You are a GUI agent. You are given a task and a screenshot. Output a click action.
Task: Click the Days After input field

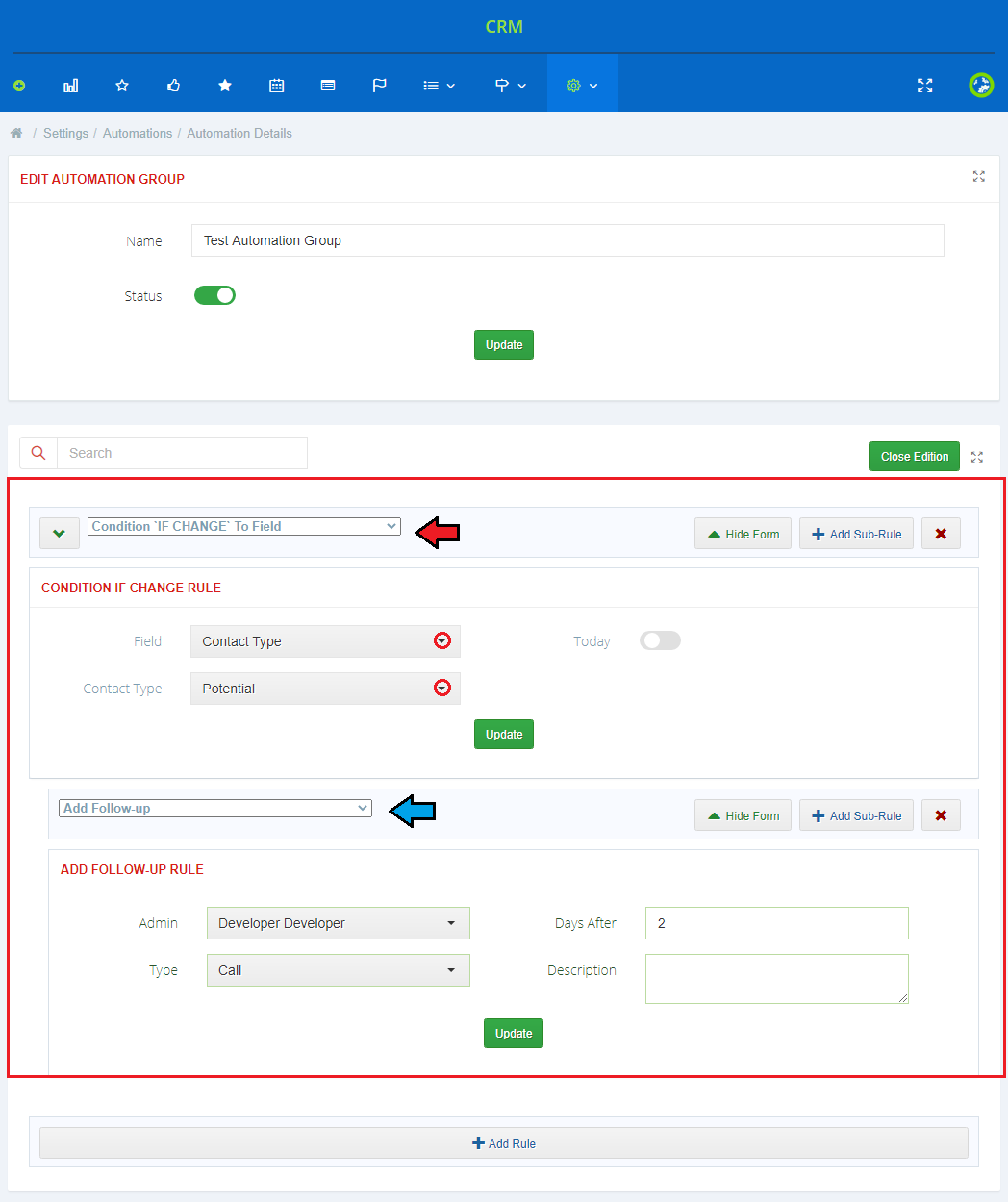tap(777, 923)
